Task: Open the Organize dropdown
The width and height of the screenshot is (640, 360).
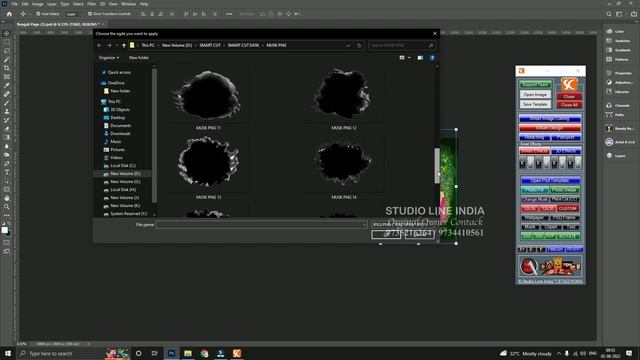Action: pyautogui.click(x=109, y=58)
